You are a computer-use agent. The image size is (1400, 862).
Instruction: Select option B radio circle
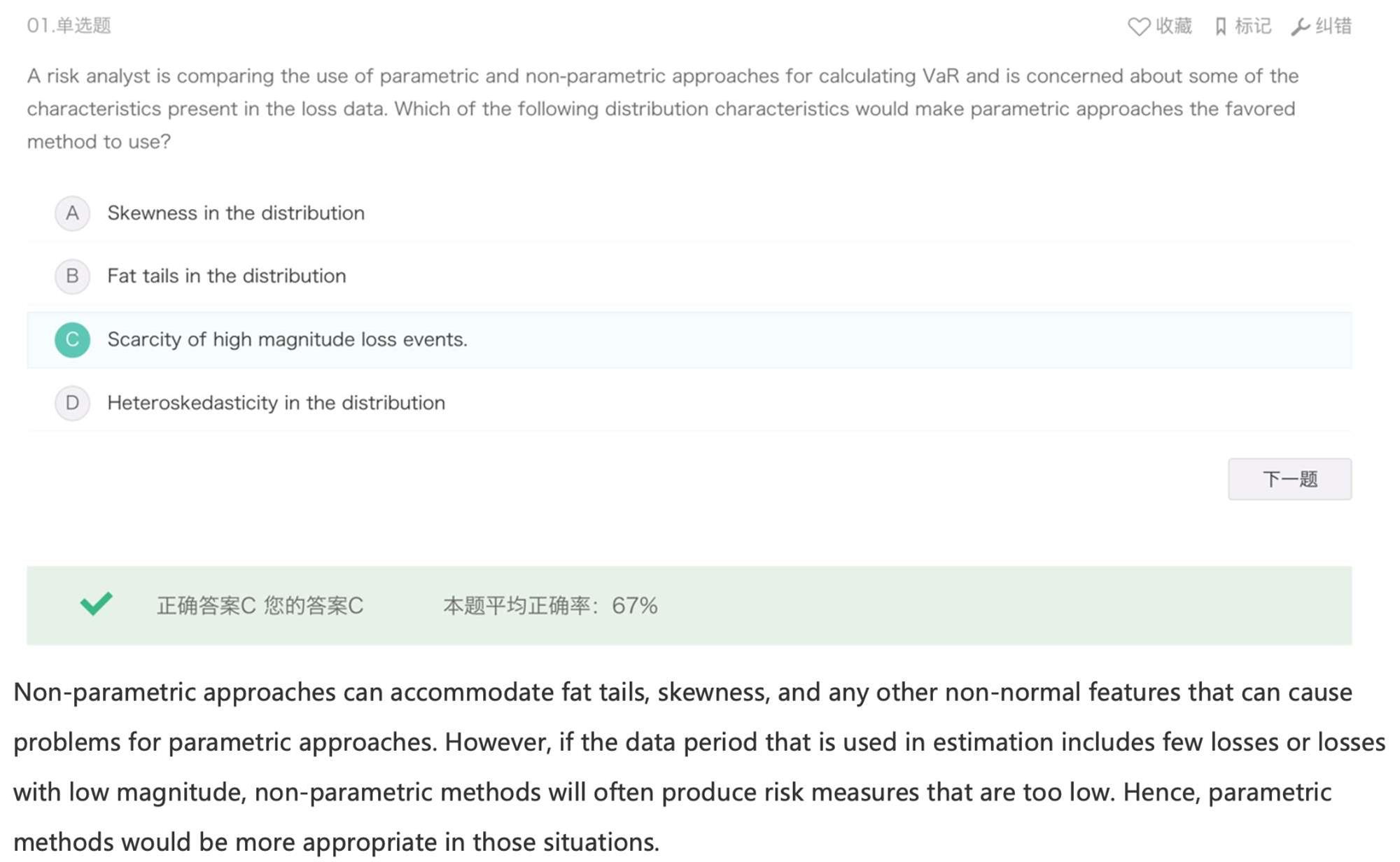(72, 276)
